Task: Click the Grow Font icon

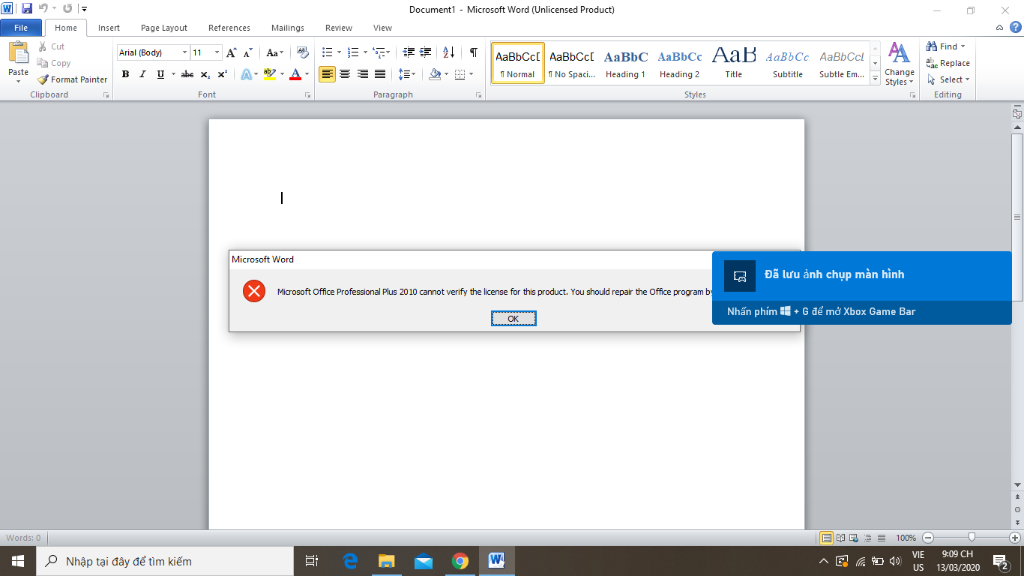Action: click(x=231, y=53)
